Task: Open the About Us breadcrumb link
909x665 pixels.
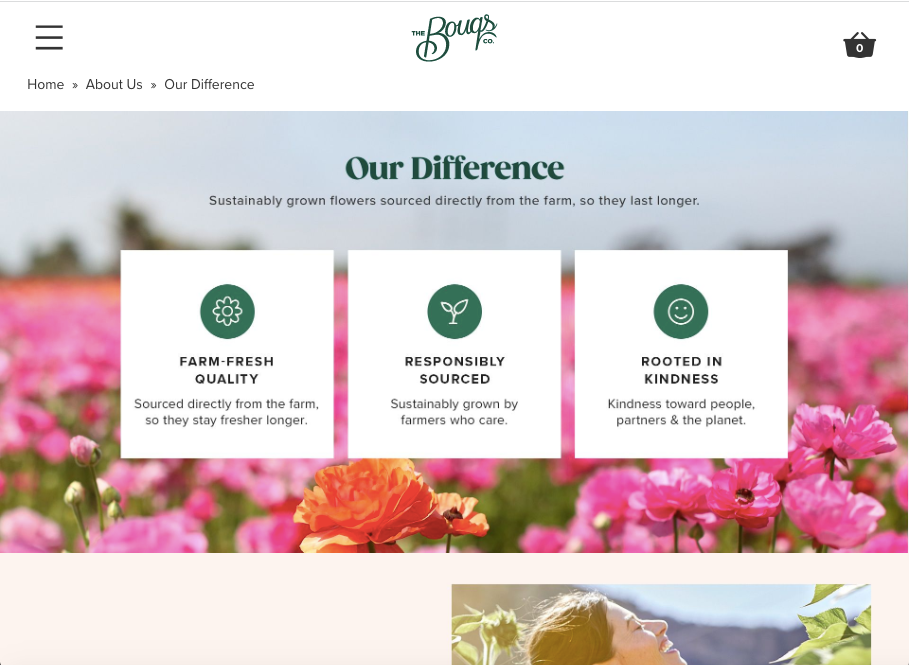Action: pyautogui.click(x=114, y=85)
